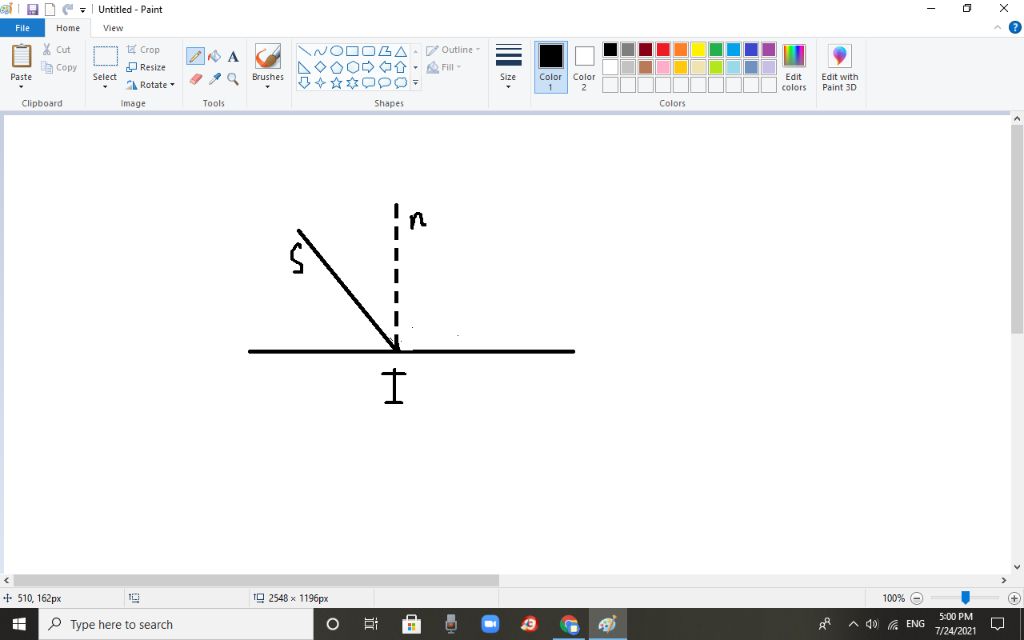
Task: Open the Quick Access Toolbar customize dropdown
Action: point(83,10)
